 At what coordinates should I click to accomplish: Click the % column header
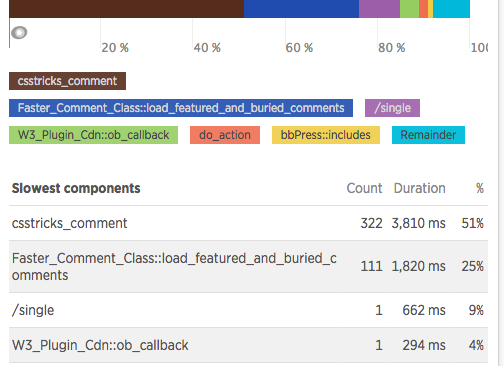click(x=480, y=189)
